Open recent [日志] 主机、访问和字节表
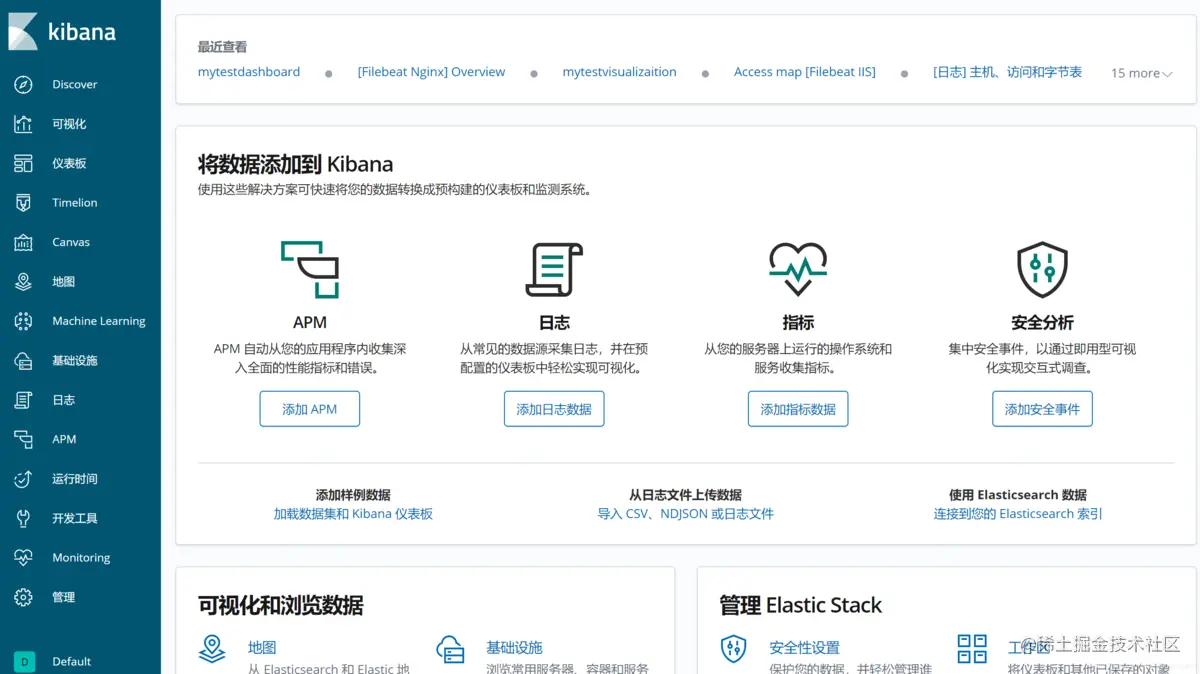Image resolution: width=1200 pixels, height=674 pixels. coord(1007,72)
